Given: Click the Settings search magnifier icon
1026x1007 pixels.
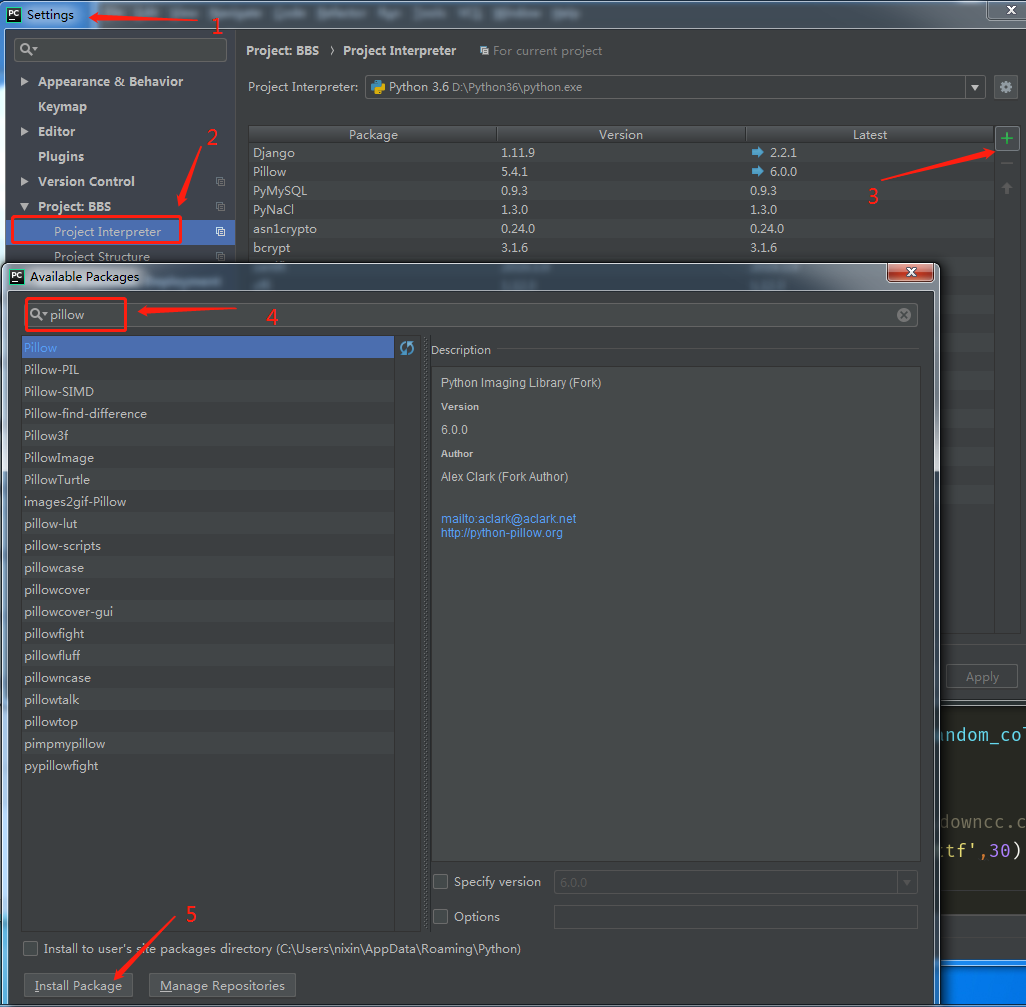Looking at the screenshot, I should click(28, 49).
